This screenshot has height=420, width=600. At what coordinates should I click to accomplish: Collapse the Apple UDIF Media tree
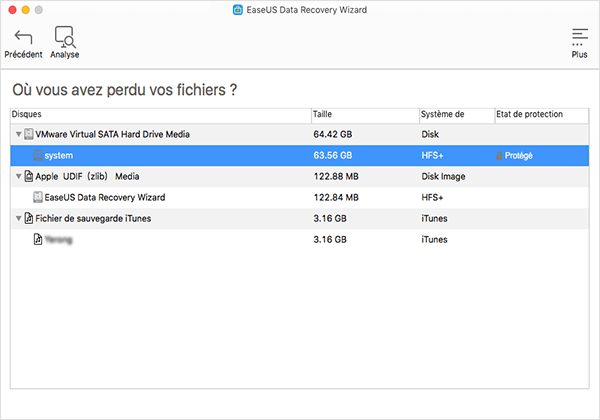click(18, 176)
